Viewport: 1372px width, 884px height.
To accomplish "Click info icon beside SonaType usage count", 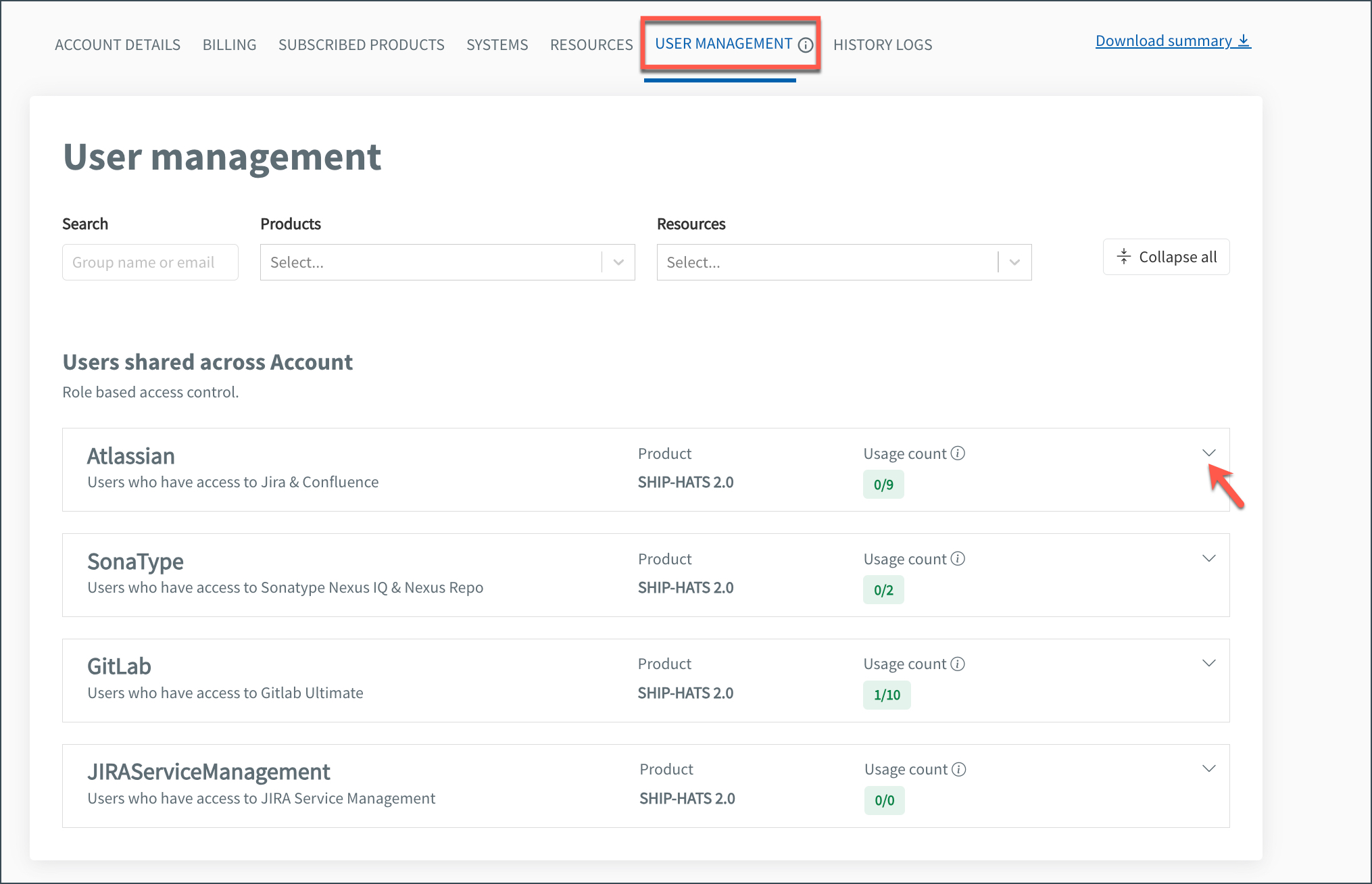I will click(958, 558).
